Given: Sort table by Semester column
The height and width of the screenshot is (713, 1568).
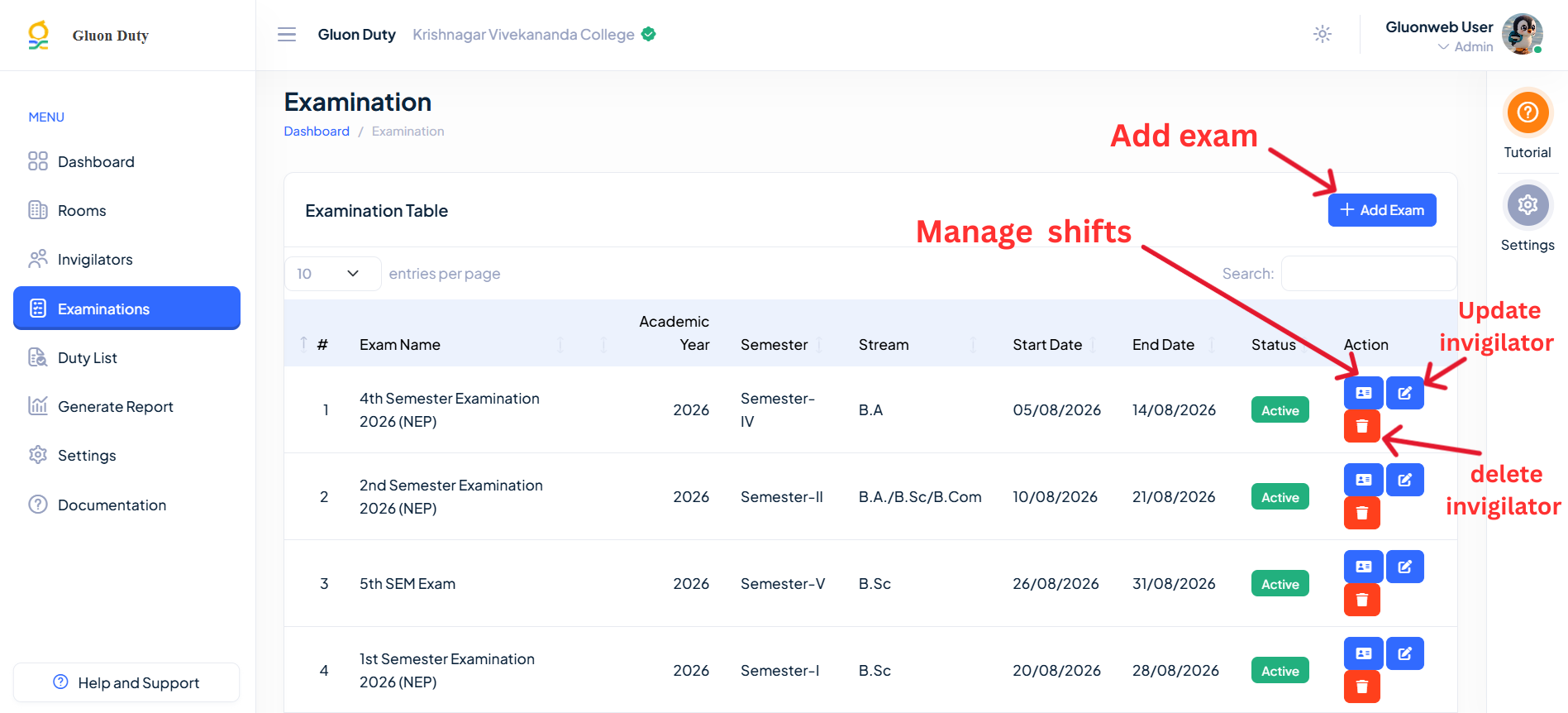Looking at the screenshot, I should [x=774, y=345].
